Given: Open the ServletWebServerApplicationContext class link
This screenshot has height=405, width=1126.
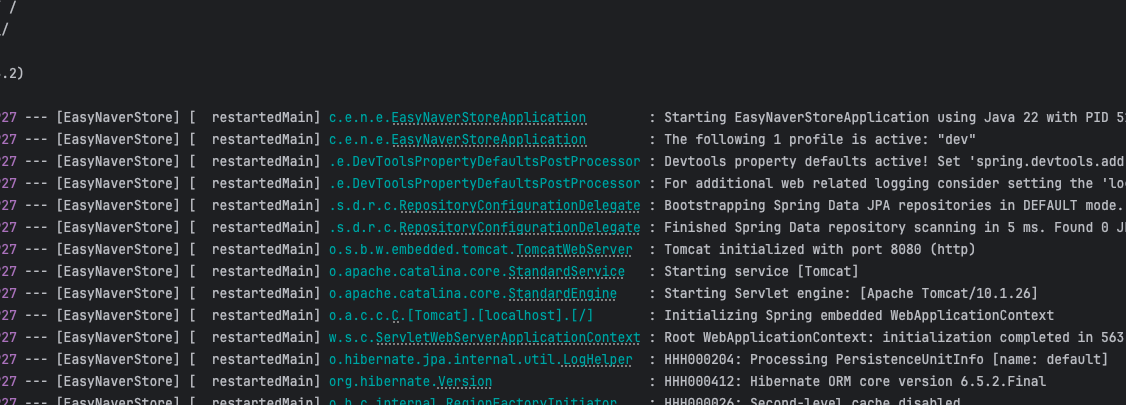Looking at the screenshot, I should (x=508, y=338).
